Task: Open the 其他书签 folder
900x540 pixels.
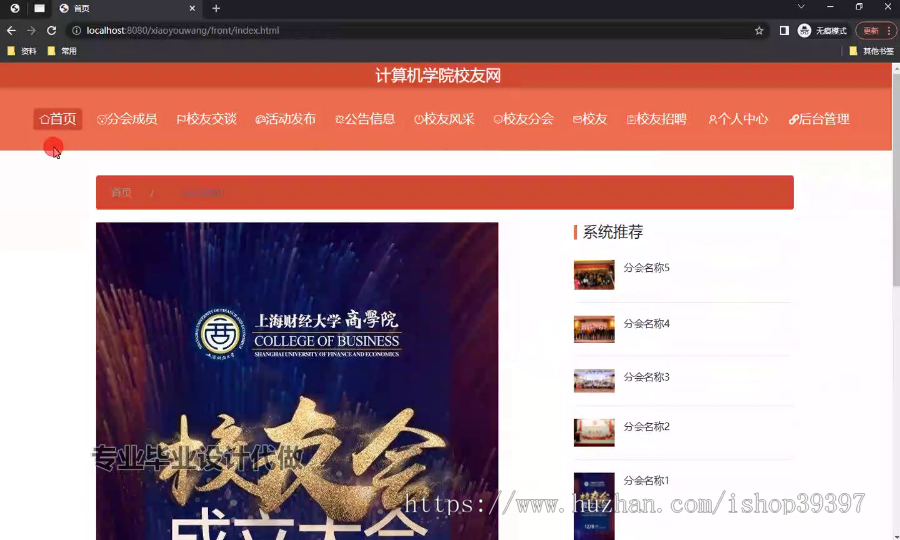Action: pyautogui.click(x=871, y=51)
